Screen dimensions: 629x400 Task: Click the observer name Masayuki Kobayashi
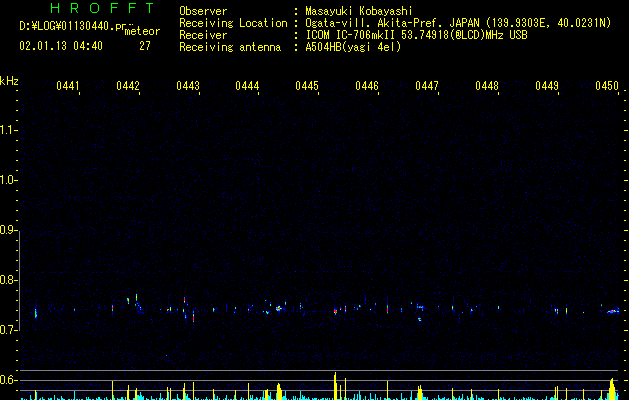(x=359, y=11)
